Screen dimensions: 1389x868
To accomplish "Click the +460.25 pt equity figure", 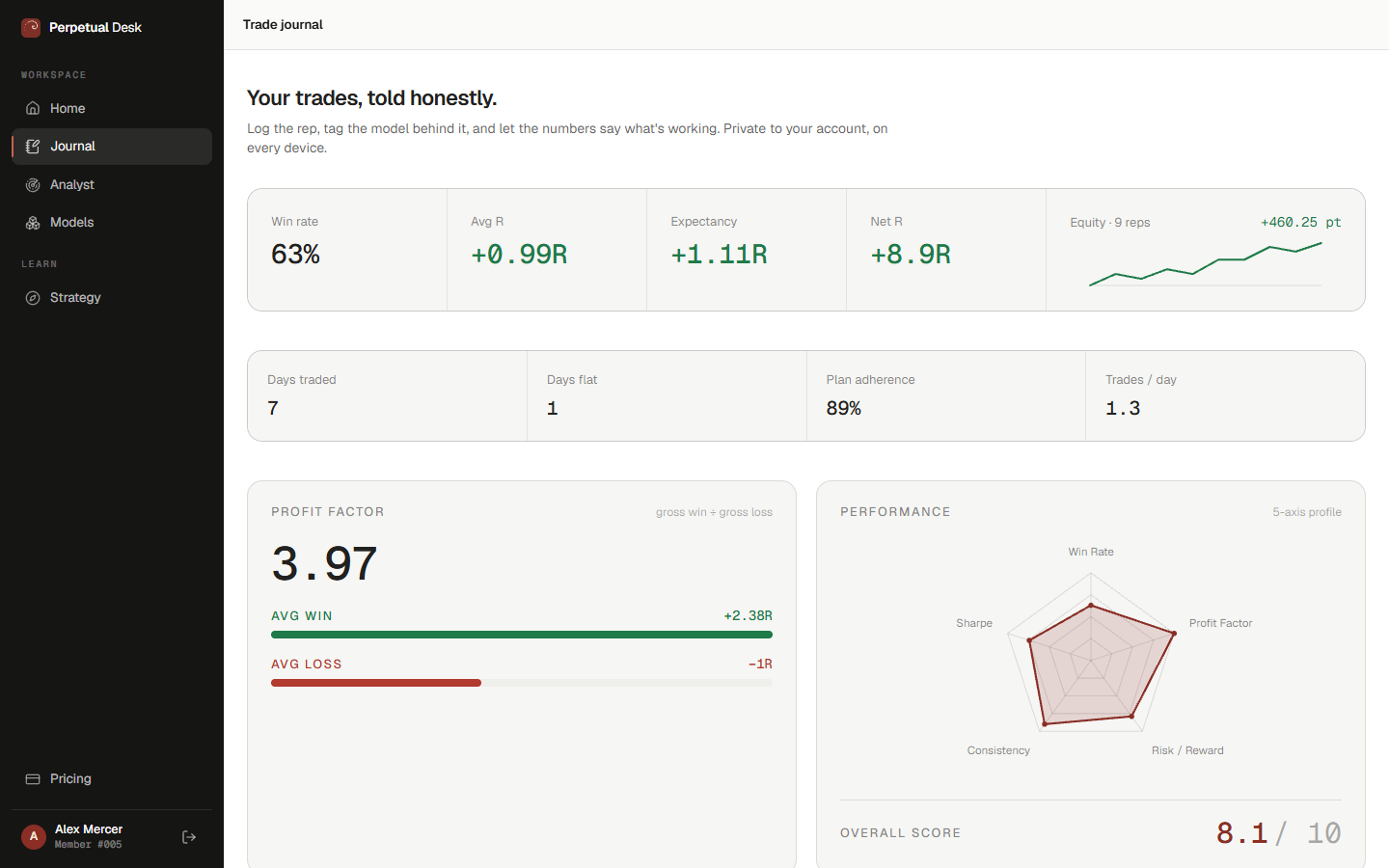I will (1300, 222).
